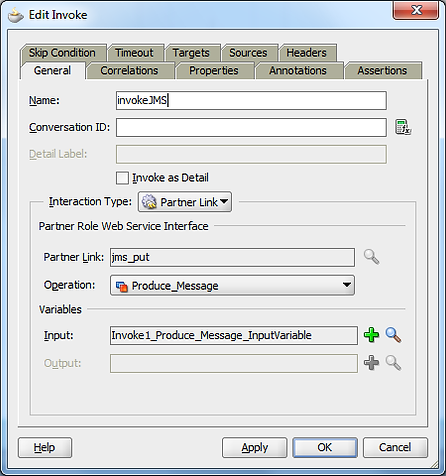Viewport: 446px width, 476px height.
Task: Click into the Conversation ID field
Action: [251, 127]
